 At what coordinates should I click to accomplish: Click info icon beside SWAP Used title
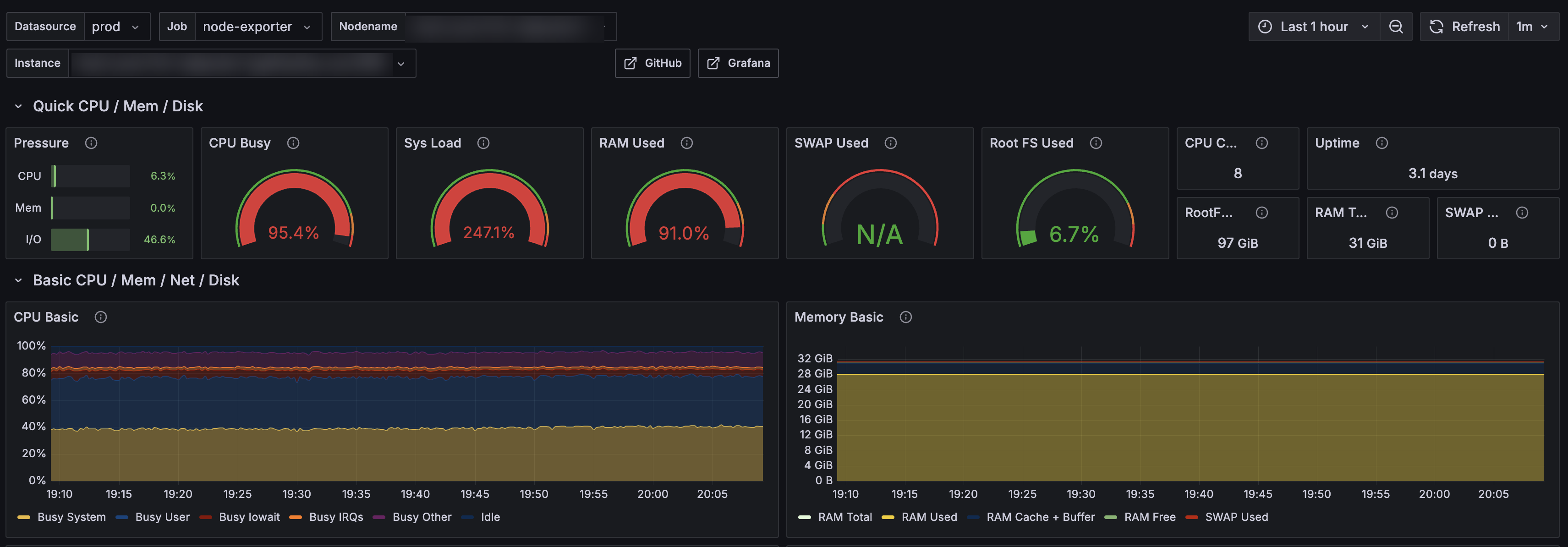(890, 143)
